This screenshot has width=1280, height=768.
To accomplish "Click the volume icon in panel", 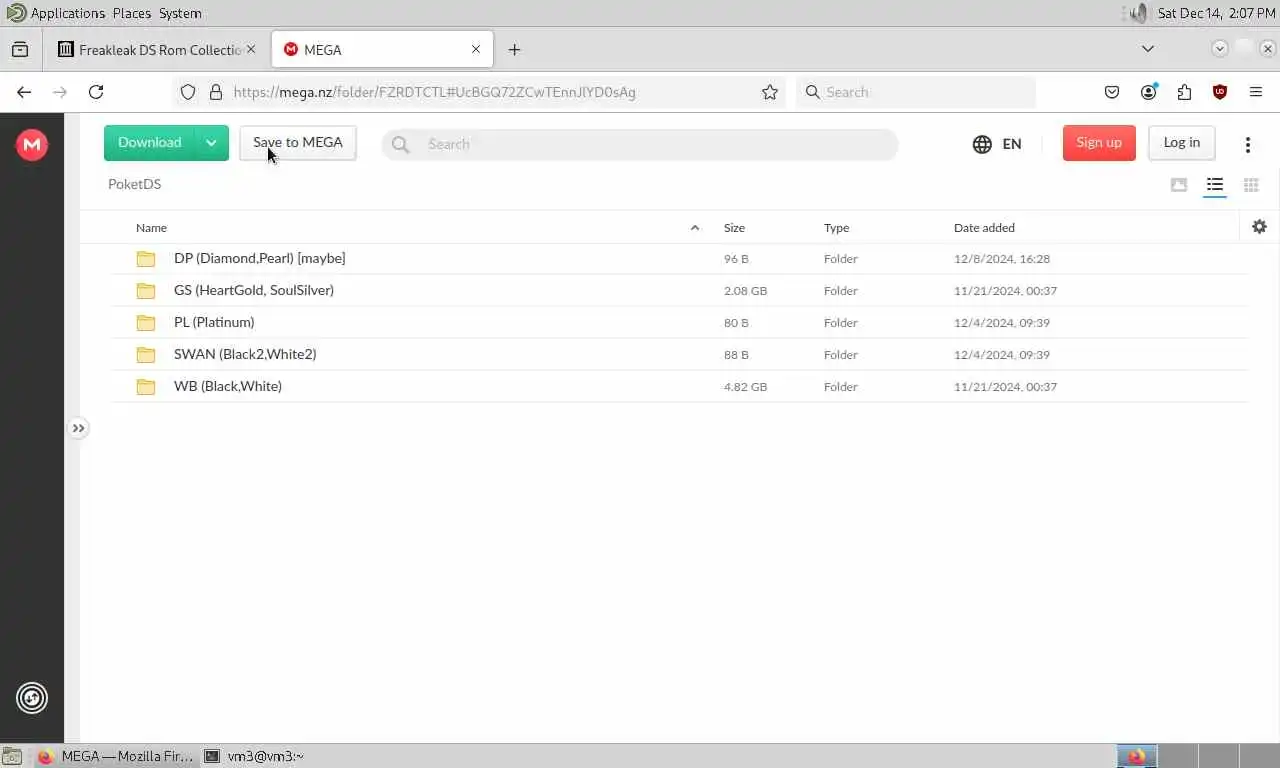I will [x=1138, y=13].
